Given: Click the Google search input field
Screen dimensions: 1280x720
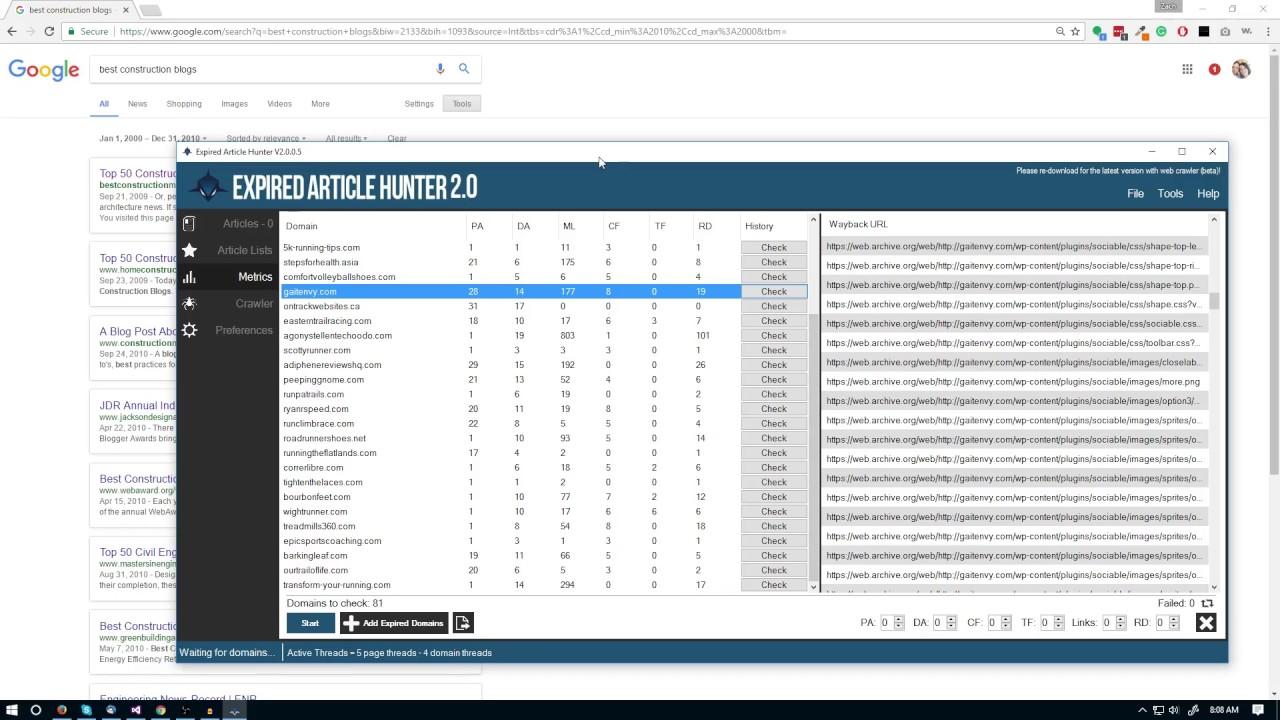Looking at the screenshot, I should tap(260, 69).
